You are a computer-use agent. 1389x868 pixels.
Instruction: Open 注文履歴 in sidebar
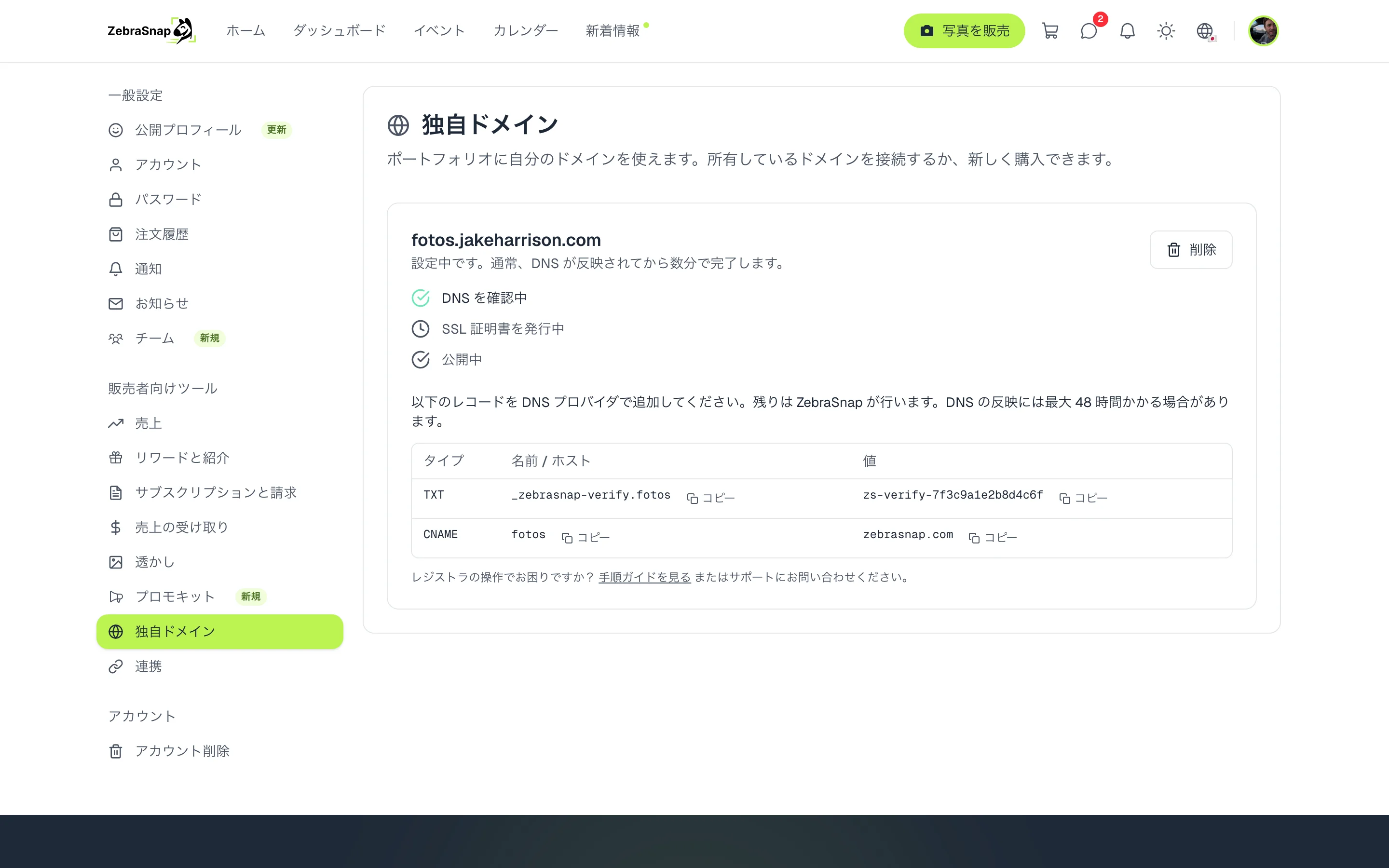tap(220, 234)
